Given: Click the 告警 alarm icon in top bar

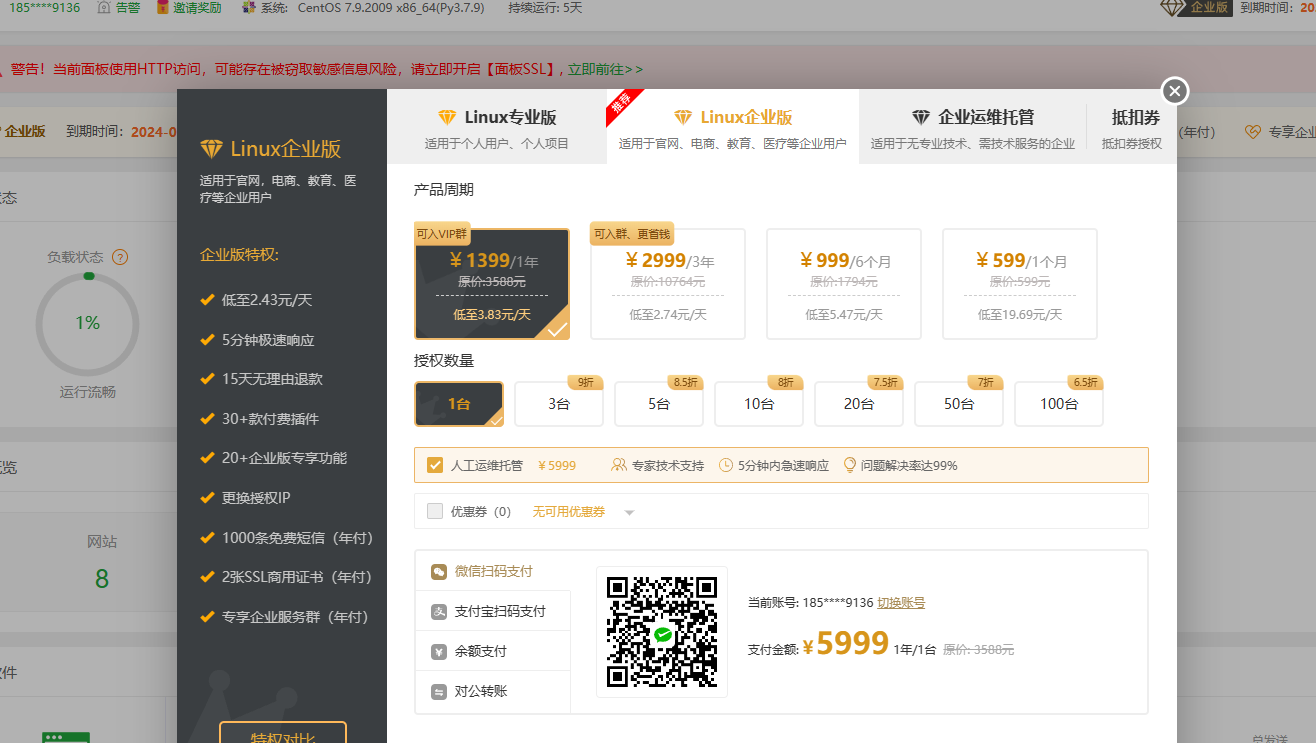Looking at the screenshot, I should click(104, 7).
